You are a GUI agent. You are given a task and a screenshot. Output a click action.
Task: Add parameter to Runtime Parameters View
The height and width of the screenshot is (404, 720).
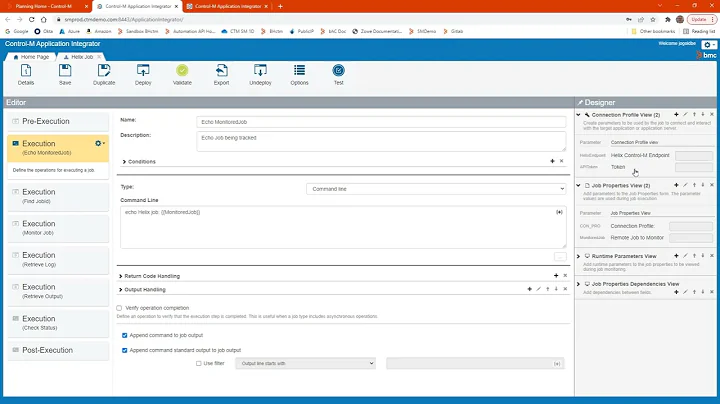pos(676,256)
